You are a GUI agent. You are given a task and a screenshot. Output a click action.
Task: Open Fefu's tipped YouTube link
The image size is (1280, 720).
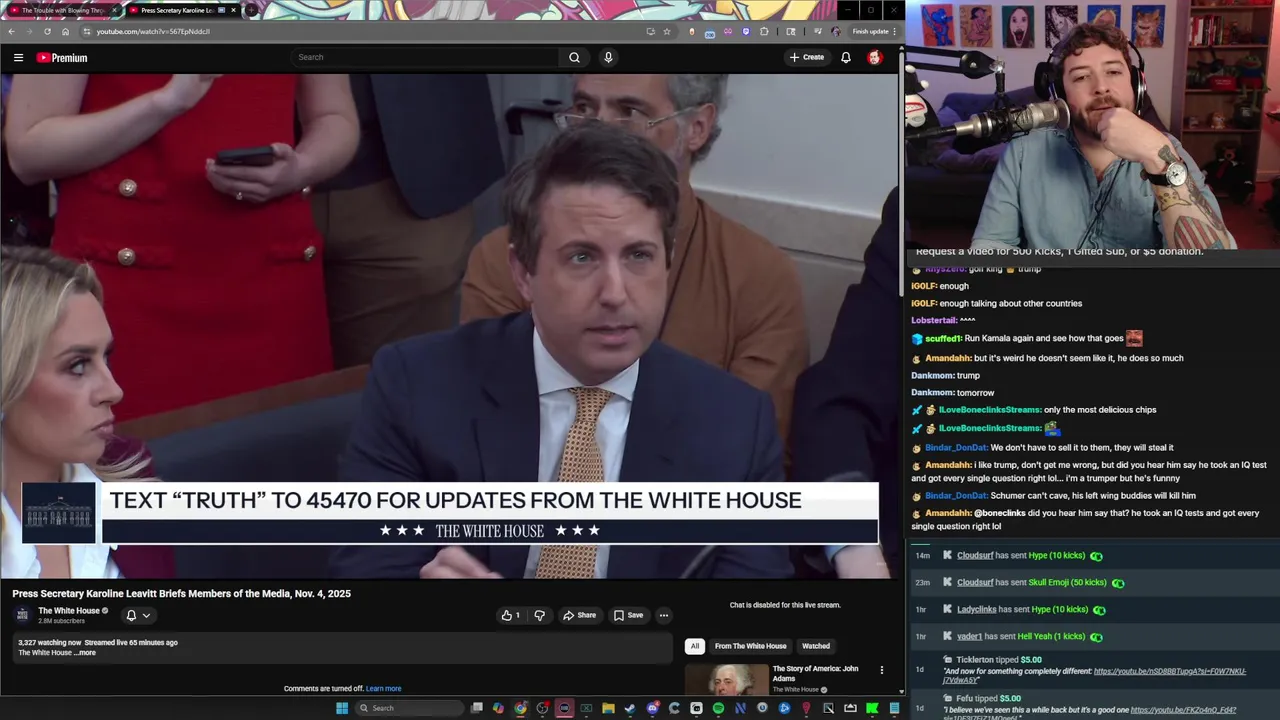click(x=1183, y=710)
